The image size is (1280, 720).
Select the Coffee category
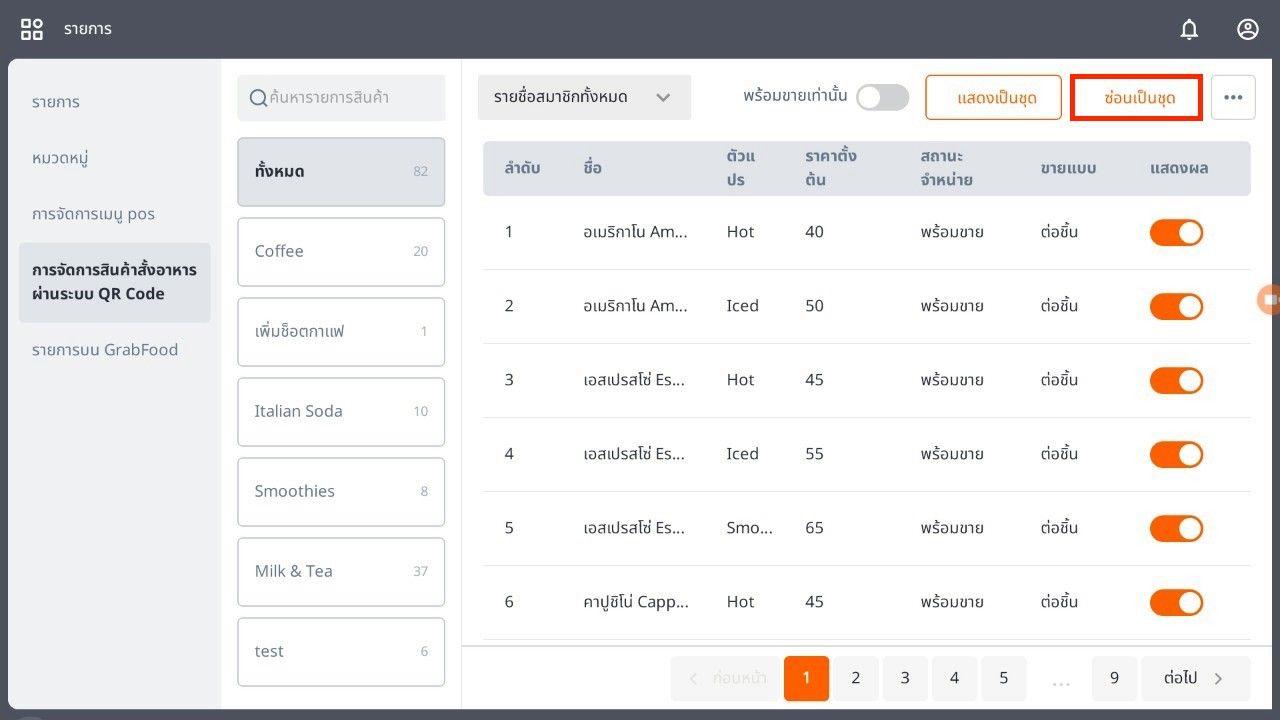tap(341, 252)
